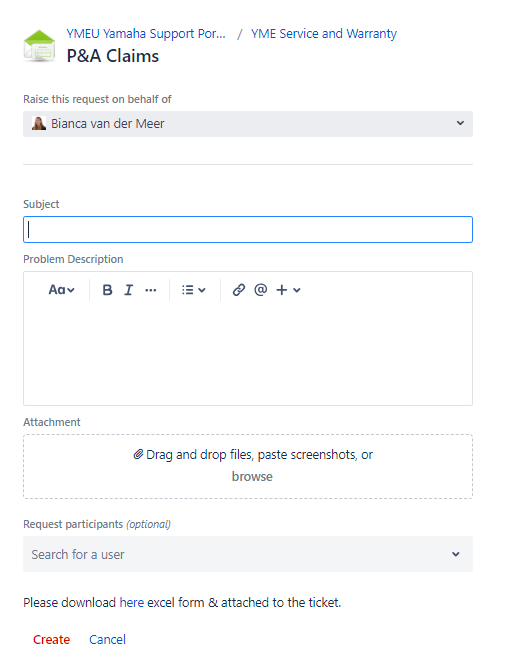The width and height of the screenshot is (514, 671).
Task: Go to YMEU Yamaha Support Portal breadcrumb
Action: 146,34
